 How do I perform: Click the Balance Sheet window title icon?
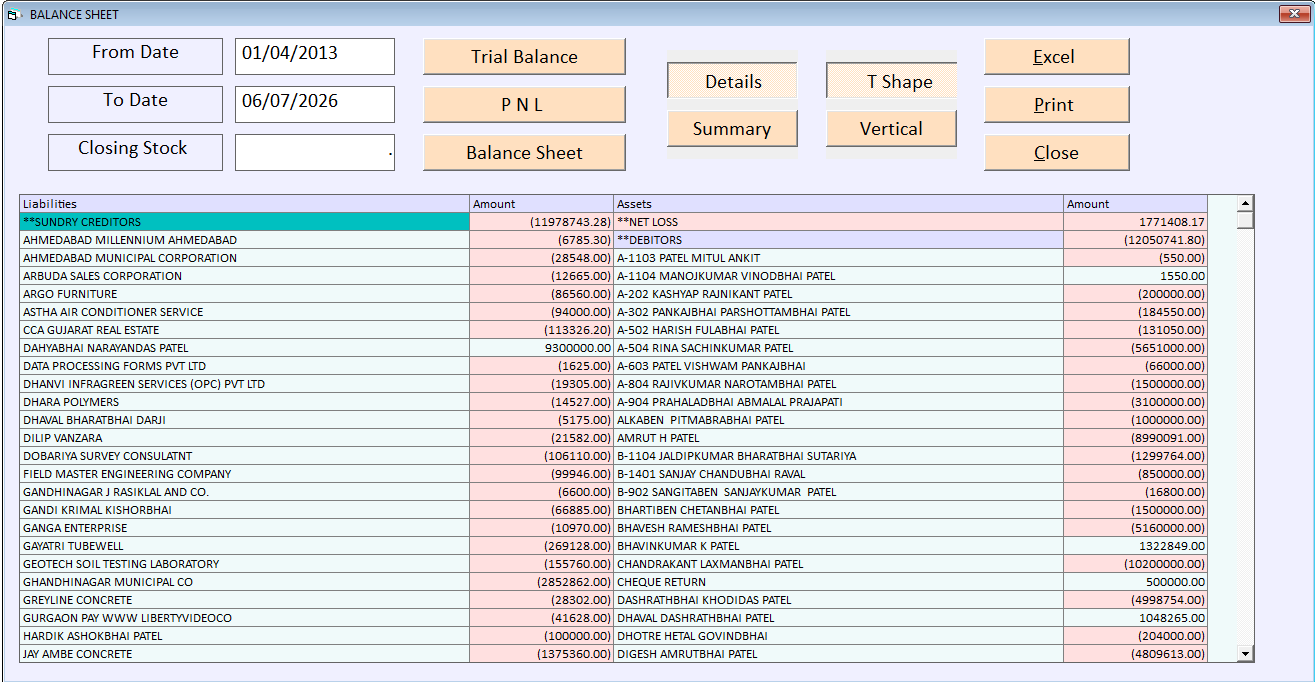[x=14, y=14]
